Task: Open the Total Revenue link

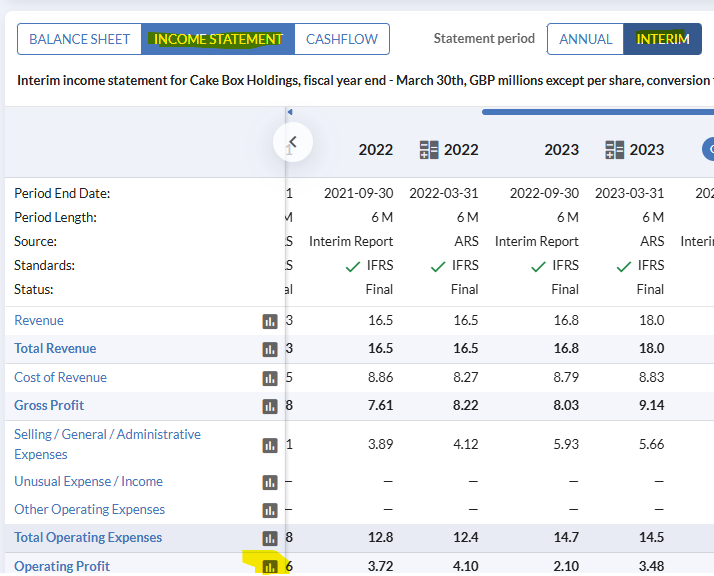Action: [x=55, y=348]
